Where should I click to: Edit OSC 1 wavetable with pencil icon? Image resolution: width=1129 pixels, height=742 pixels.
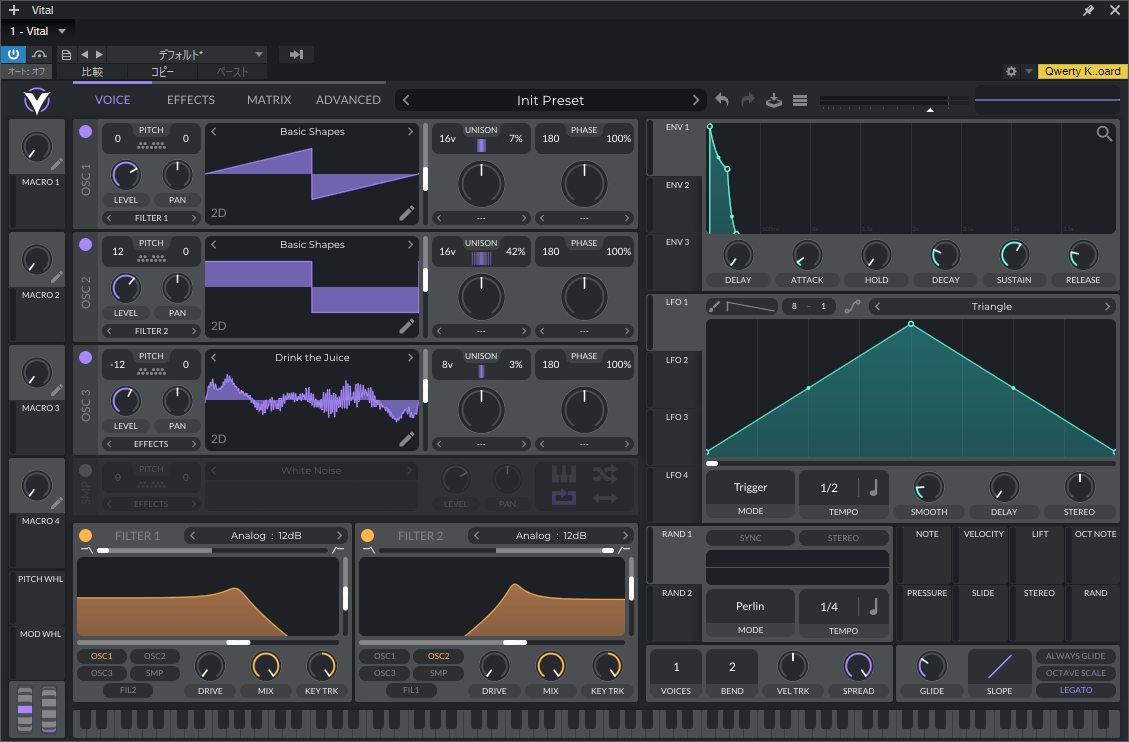(407, 213)
